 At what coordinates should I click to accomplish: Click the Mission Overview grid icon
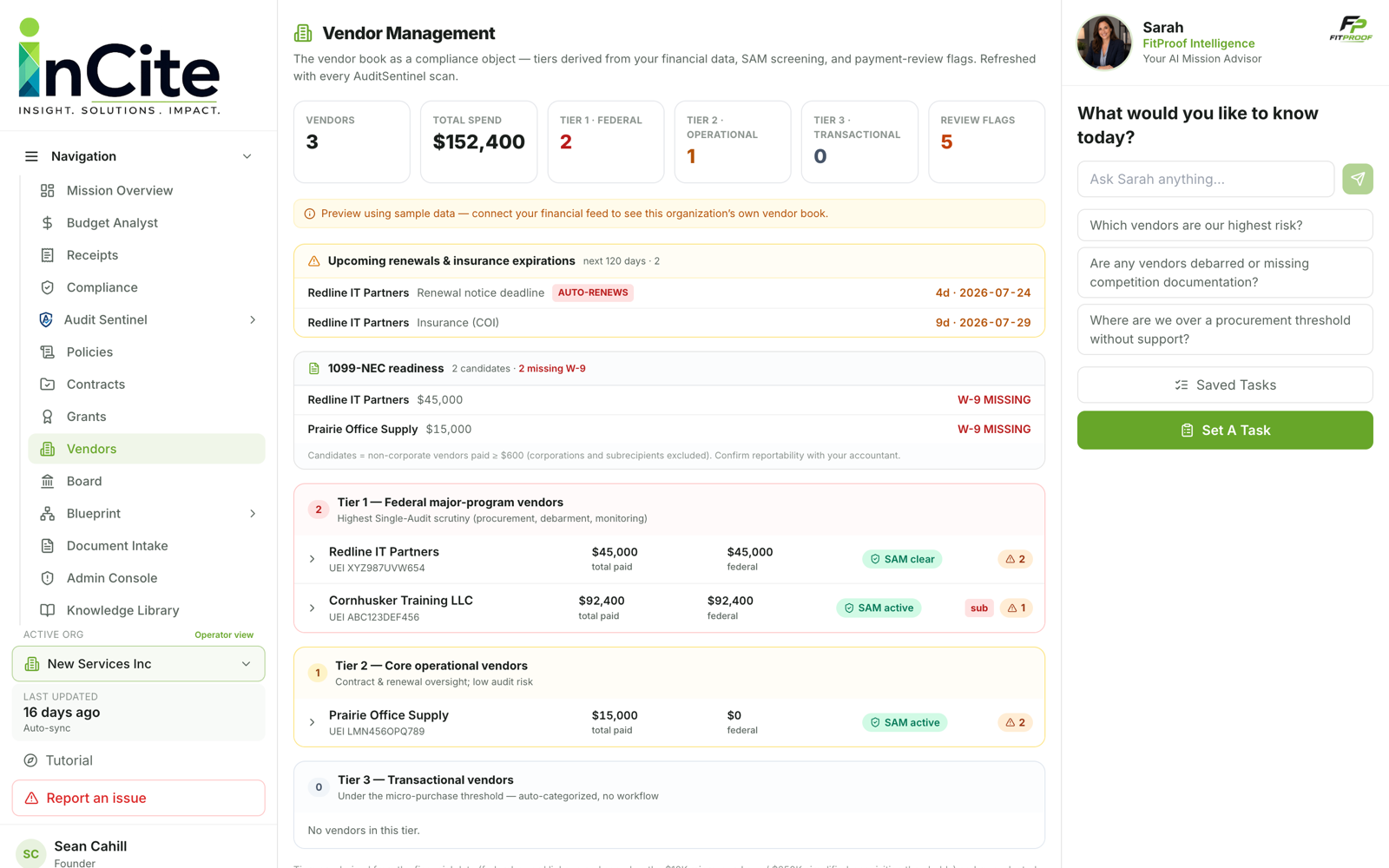point(48,190)
